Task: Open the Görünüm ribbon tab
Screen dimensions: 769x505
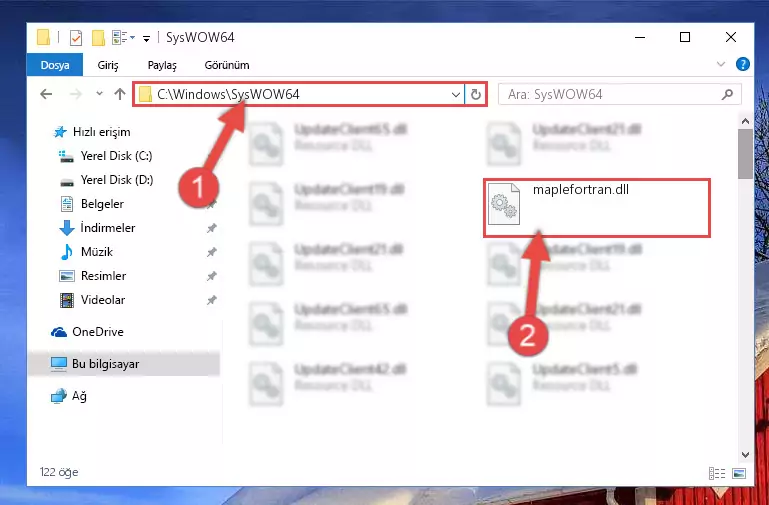Action: click(x=227, y=65)
